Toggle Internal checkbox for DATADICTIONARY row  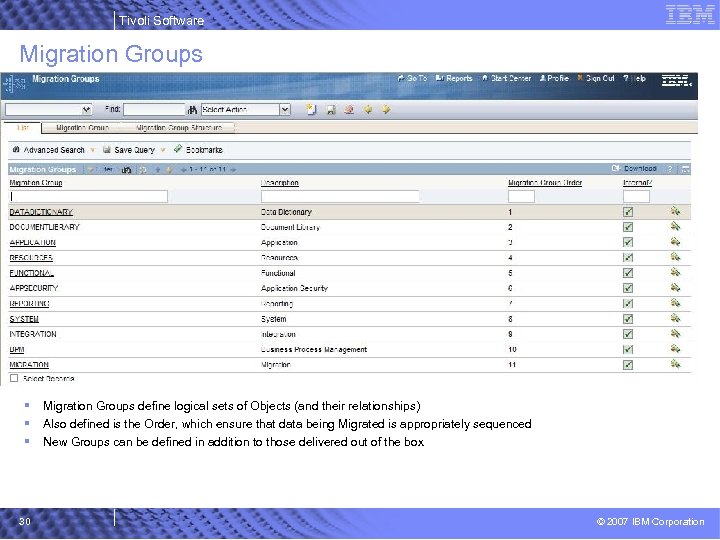click(628, 212)
